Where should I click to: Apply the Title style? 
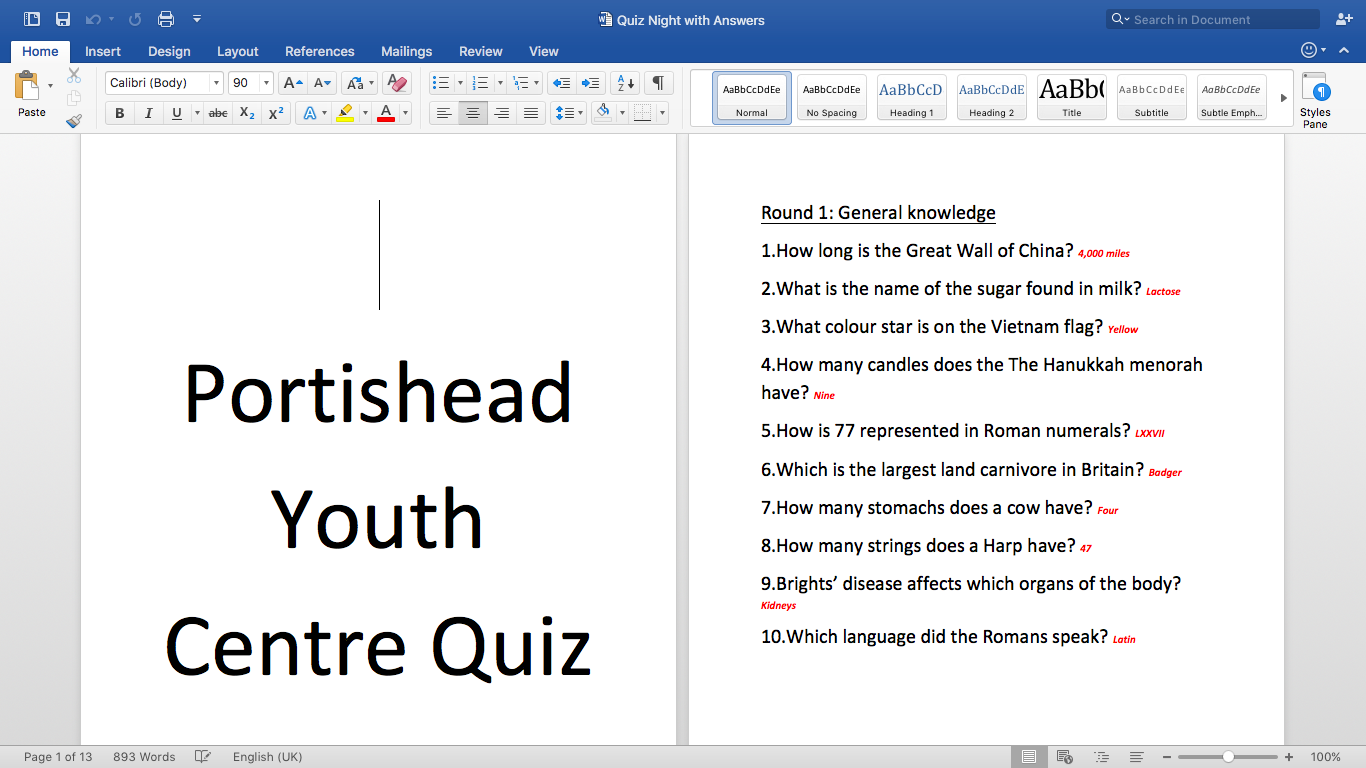click(1072, 98)
